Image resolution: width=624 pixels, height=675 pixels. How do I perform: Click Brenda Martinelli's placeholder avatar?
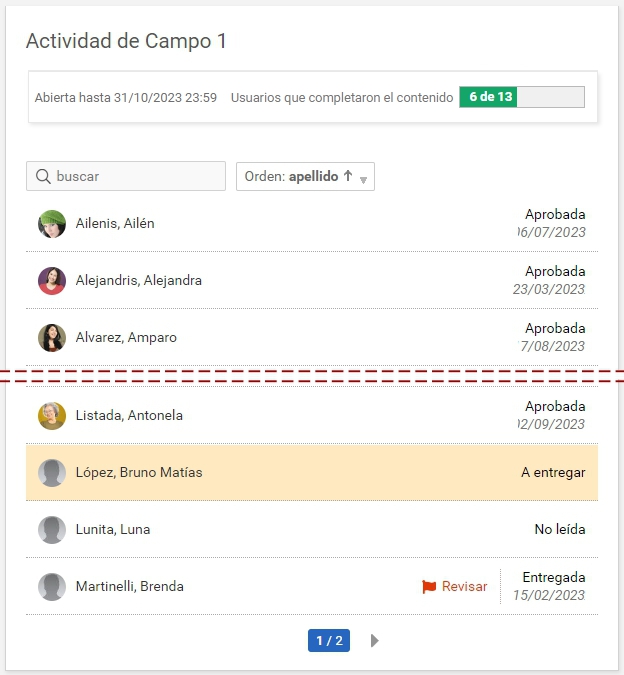(52, 587)
